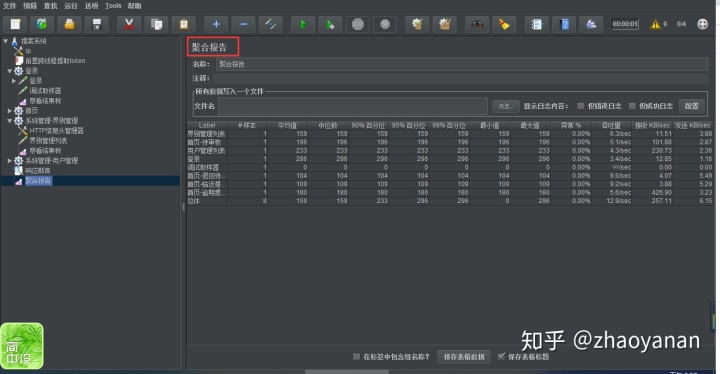Viewport: 720px width, 374px height.
Task: Click the 配置 button
Action: [x=692, y=106]
